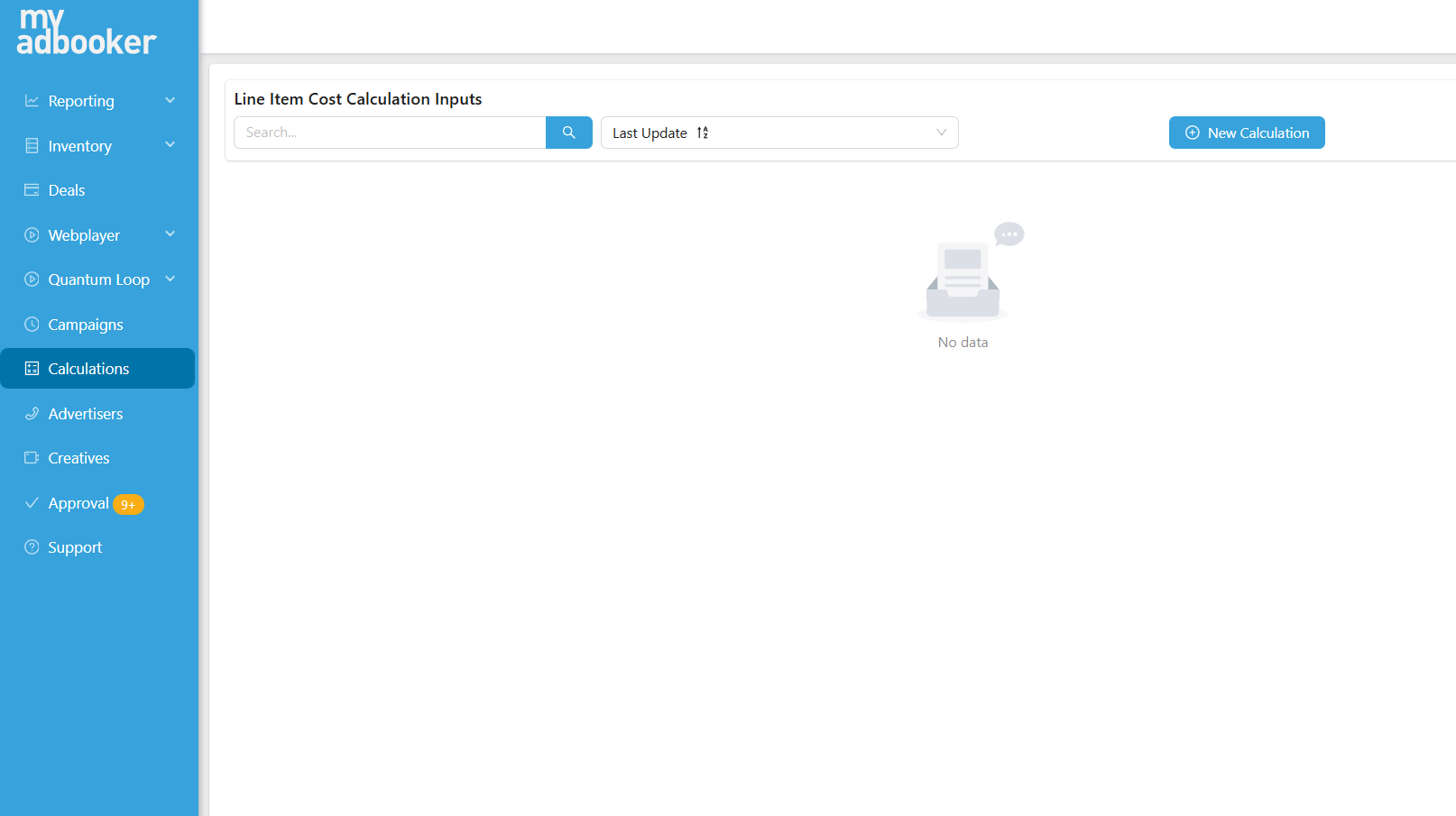
Task: Click the Webplayer play icon in sidebar
Action: pyautogui.click(x=32, y=235)
